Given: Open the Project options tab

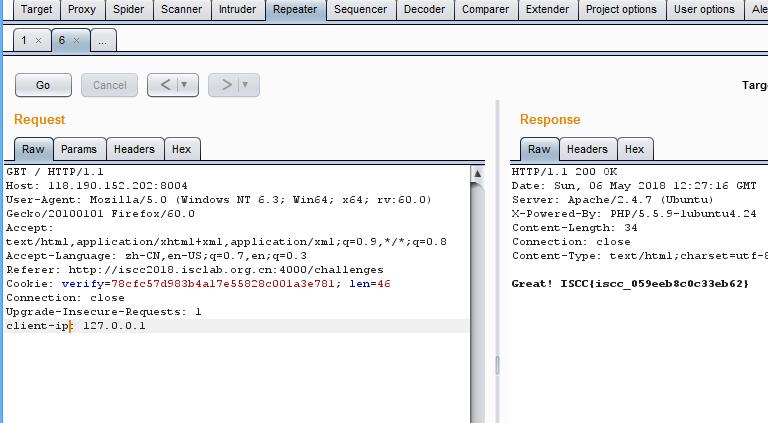Looking at the screenshot, I should tap(622, 9).
